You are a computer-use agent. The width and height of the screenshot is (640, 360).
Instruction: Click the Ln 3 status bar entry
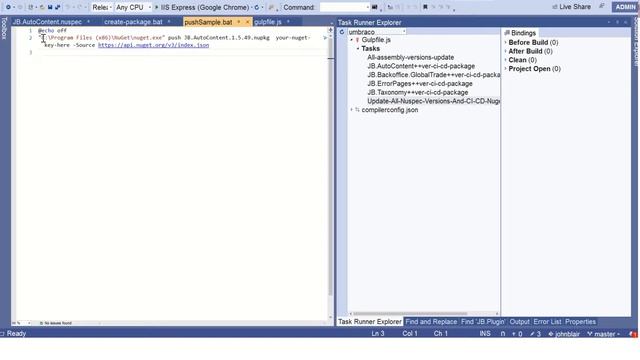point(378,334)
